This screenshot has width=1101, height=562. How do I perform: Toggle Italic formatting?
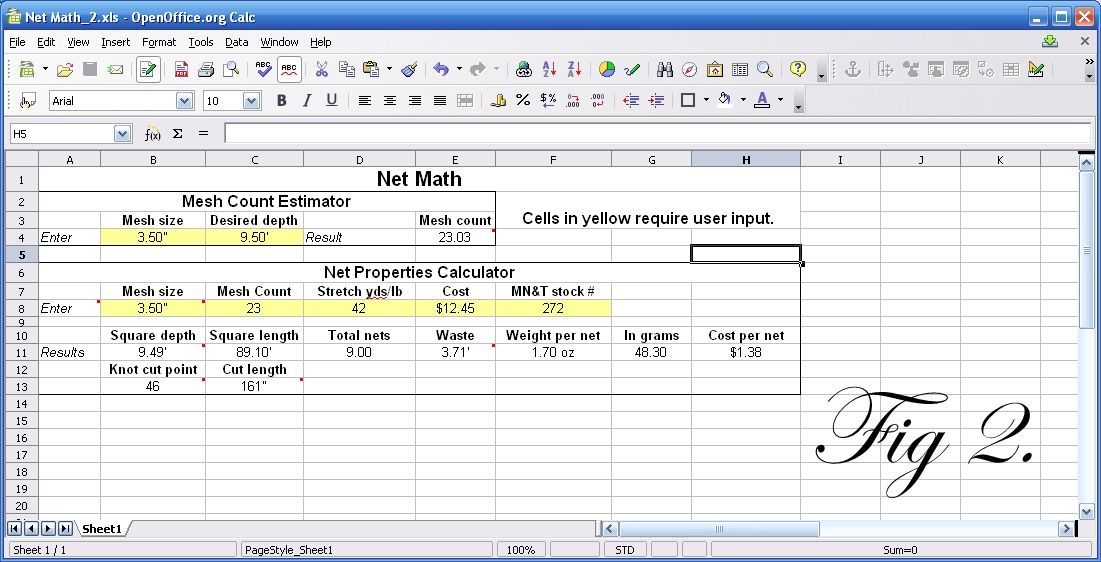pos(306,100)
